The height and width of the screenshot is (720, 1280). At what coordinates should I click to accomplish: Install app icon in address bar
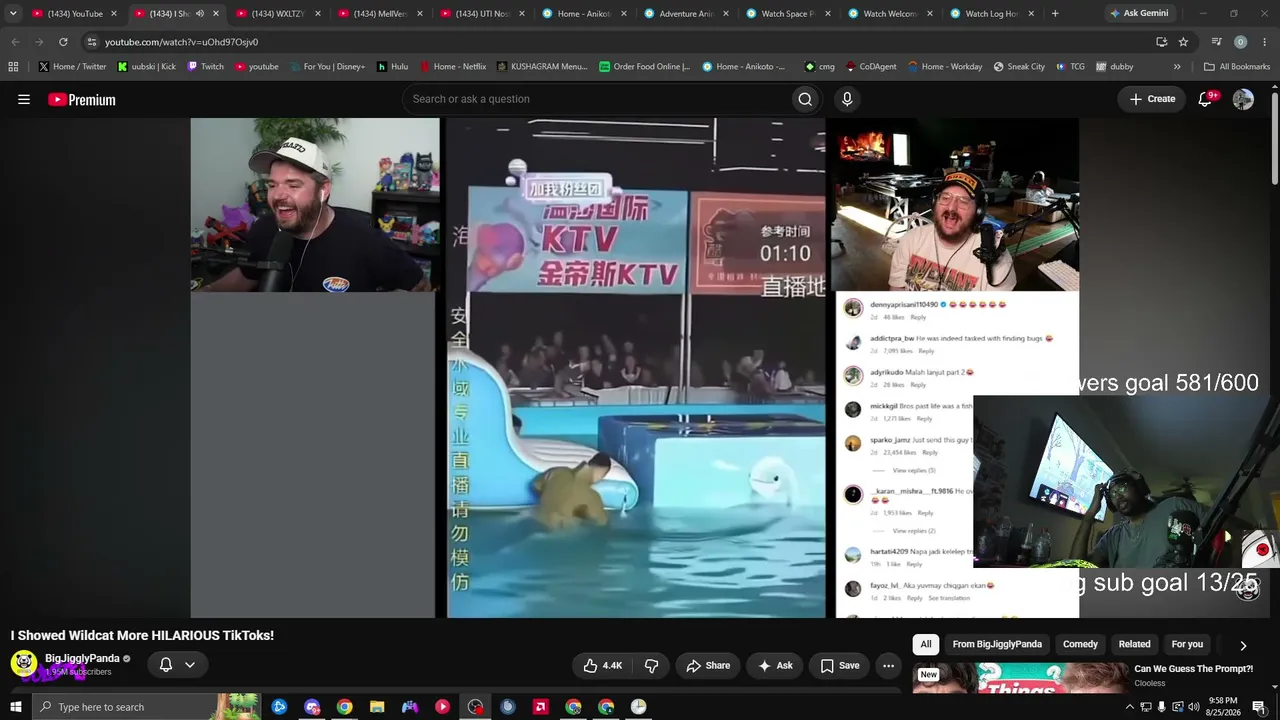pos(1161,42)
